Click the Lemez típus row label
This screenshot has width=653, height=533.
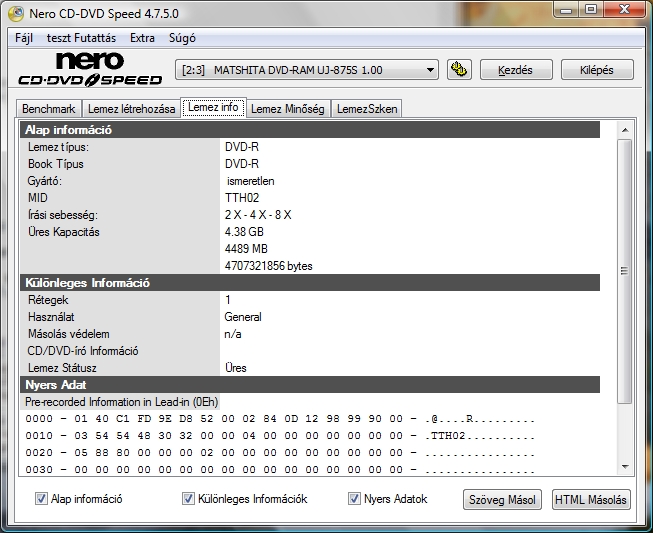58,147
